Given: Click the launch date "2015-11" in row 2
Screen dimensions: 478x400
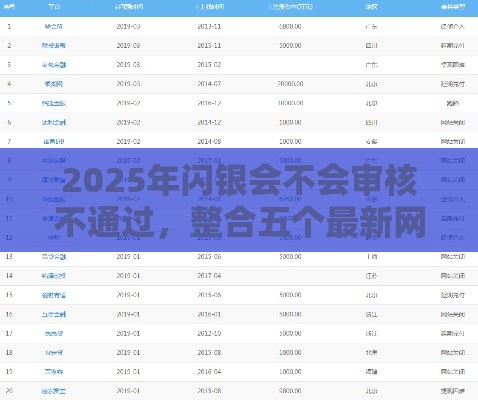Looking at the screenshot, I should click(x=209, y=45).
